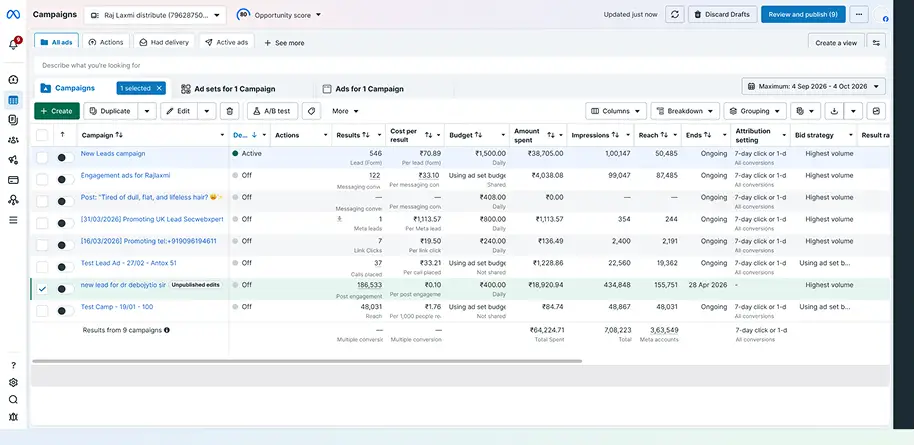Open the charts panel icon at toolbar end
This screenshot has width=915, height=446.
pyautogui.click(x=876, y=111)
